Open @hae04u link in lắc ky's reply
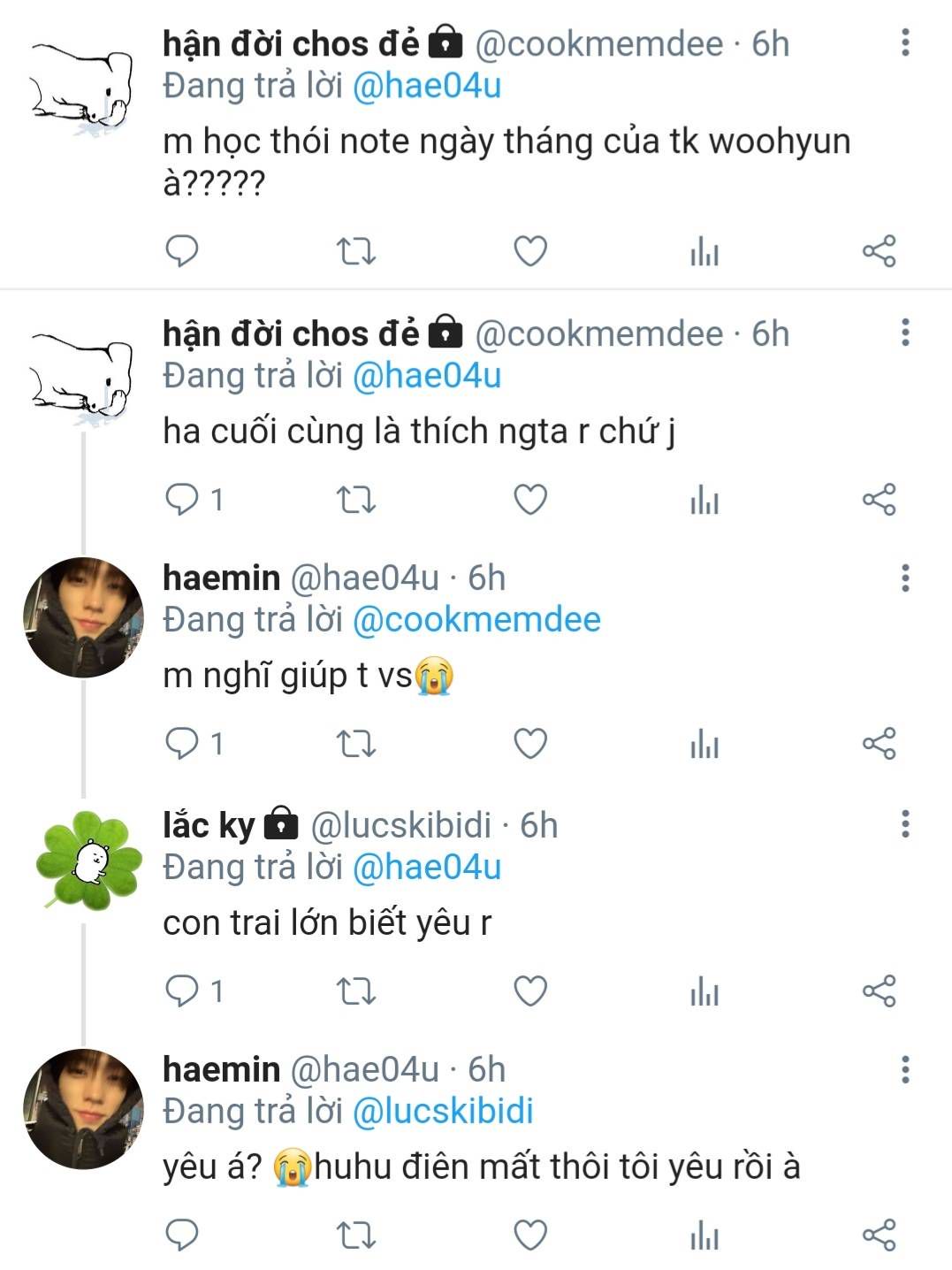The image size is (952, 1270). click(x=427, y=868)
